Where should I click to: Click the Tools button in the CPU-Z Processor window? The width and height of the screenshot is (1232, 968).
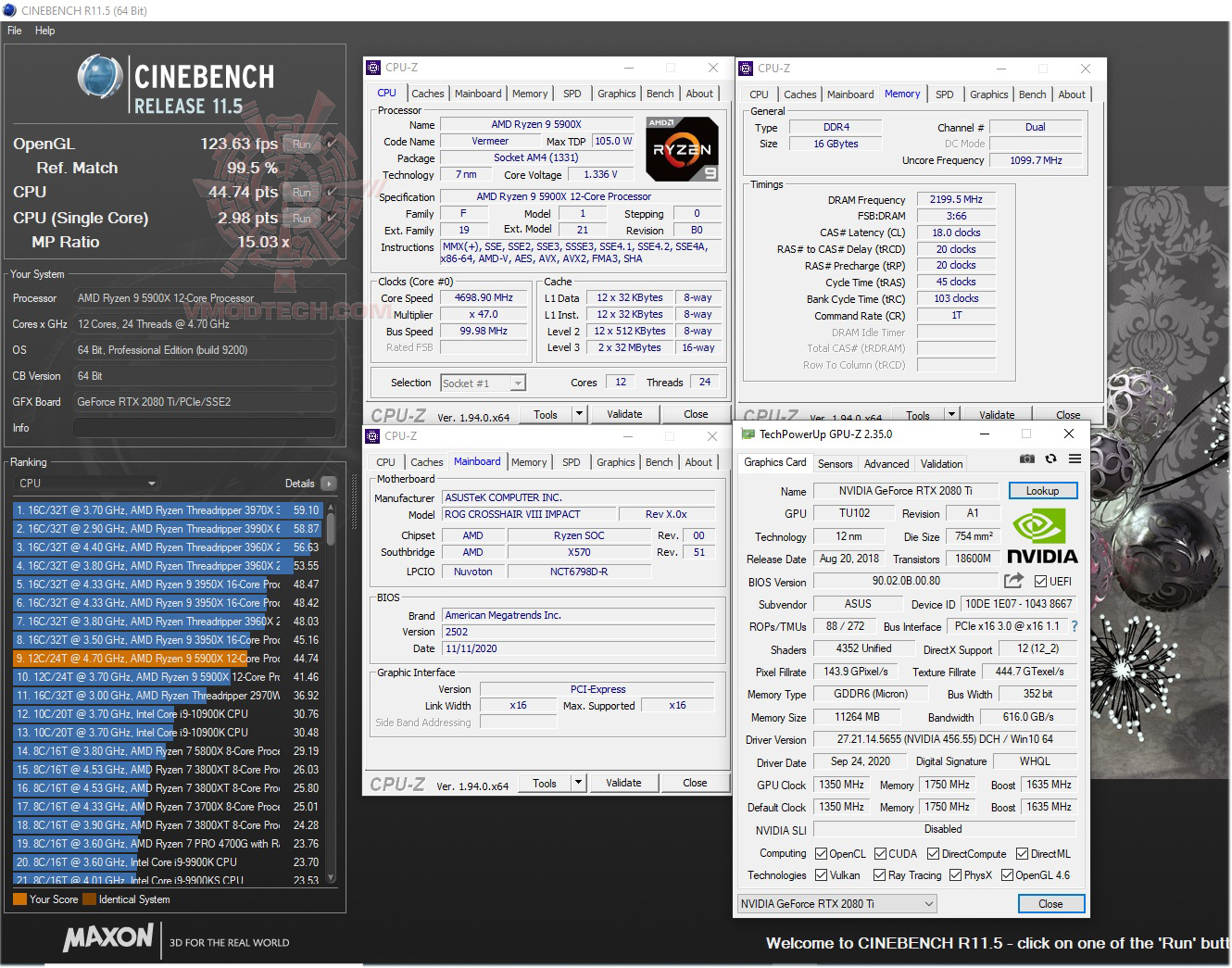coord(546,414)
